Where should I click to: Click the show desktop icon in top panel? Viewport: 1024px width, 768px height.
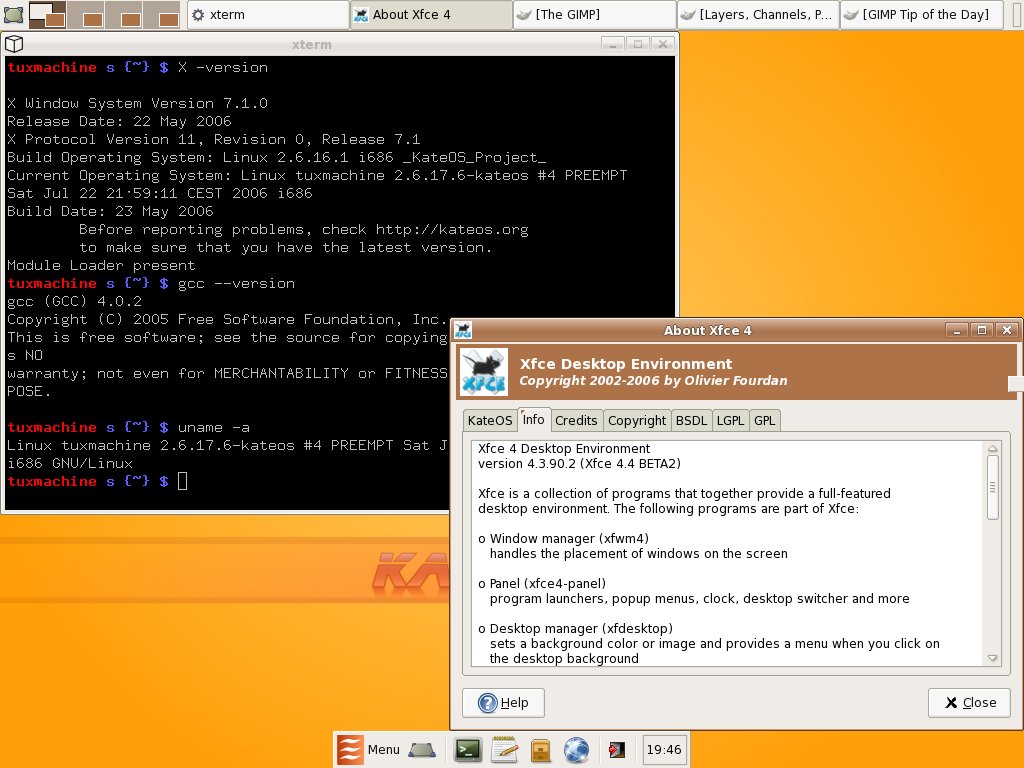[13, 14]
